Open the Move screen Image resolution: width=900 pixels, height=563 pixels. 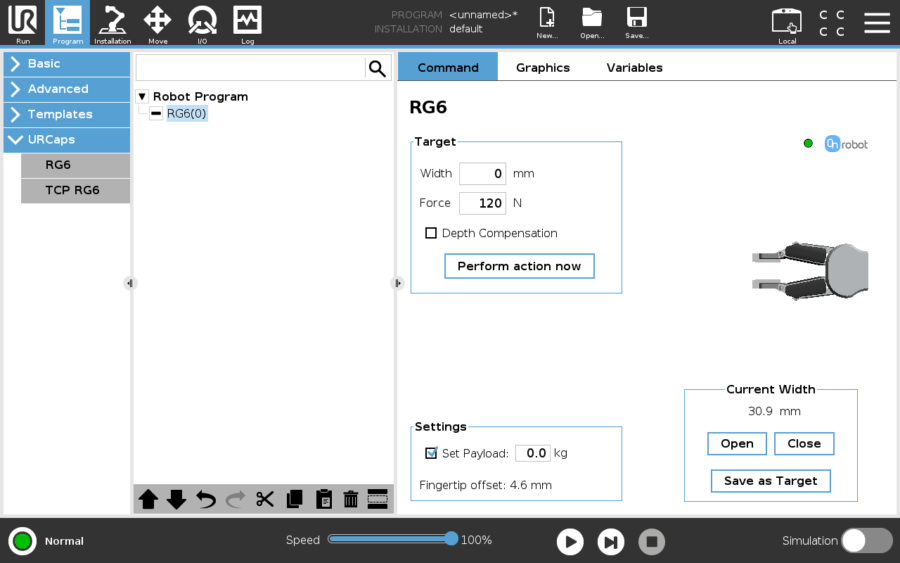point(157,23)
